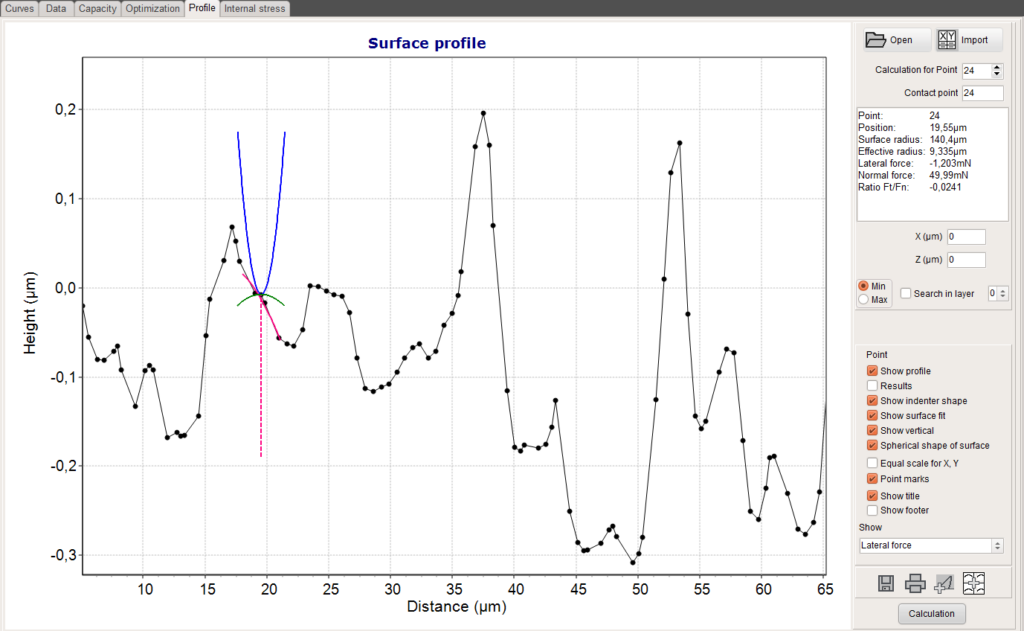This screenshot has height=631, width=1024.
Task: Decrement the Calculation for Point down arrow
Action: 996,74
